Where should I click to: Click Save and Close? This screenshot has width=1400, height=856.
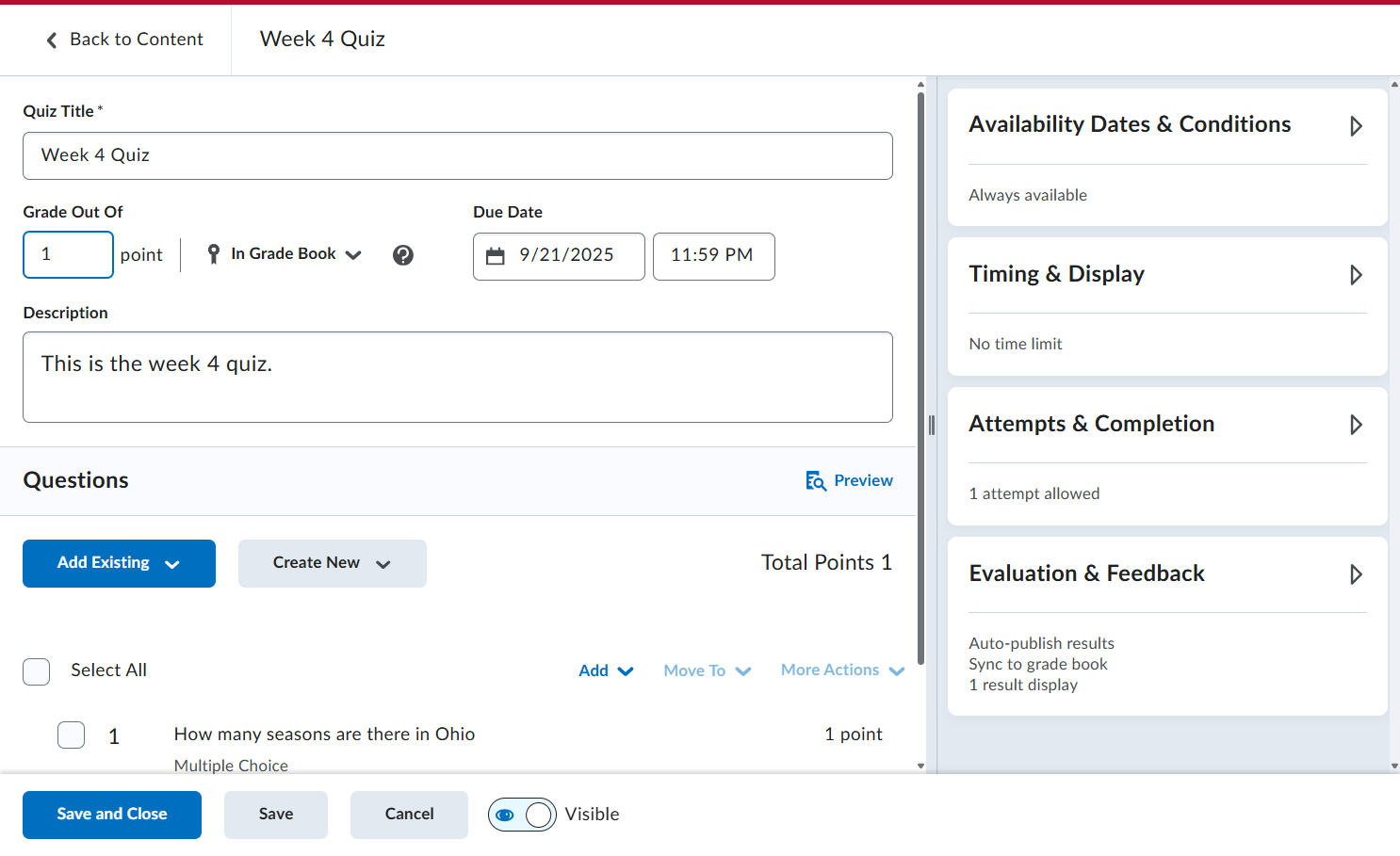coord(112,815)
